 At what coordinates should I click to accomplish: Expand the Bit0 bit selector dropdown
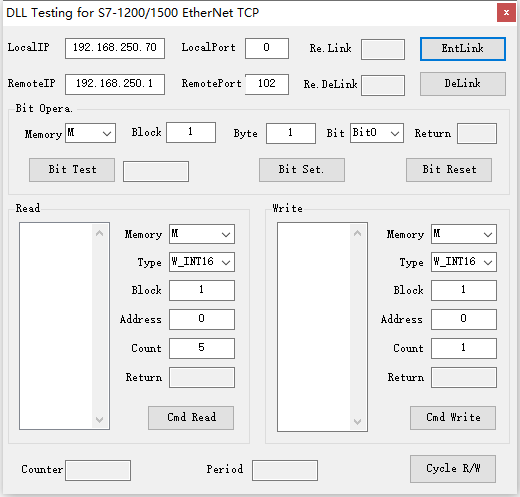(x=377, y=133)
